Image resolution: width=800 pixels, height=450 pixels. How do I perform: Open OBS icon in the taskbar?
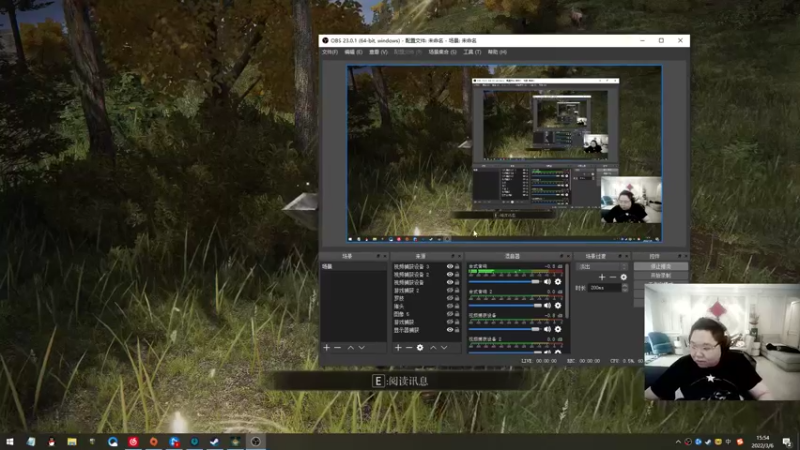(x=256, y=442)
